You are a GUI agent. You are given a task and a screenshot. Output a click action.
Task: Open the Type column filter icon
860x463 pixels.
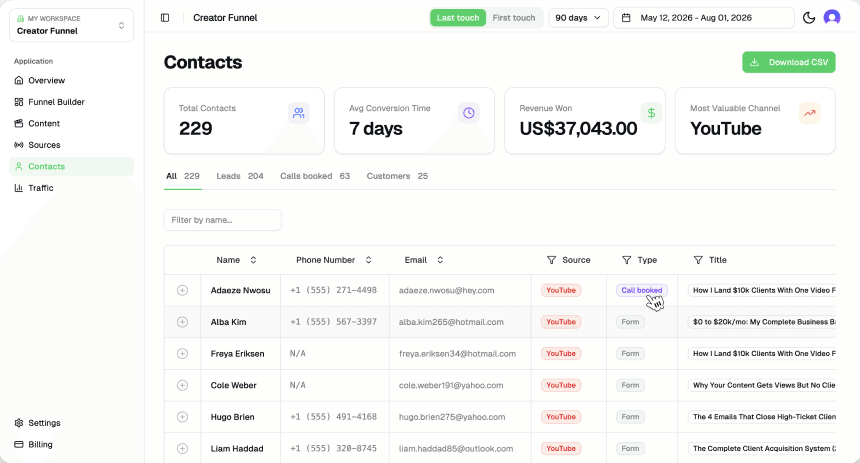point(626,260)
